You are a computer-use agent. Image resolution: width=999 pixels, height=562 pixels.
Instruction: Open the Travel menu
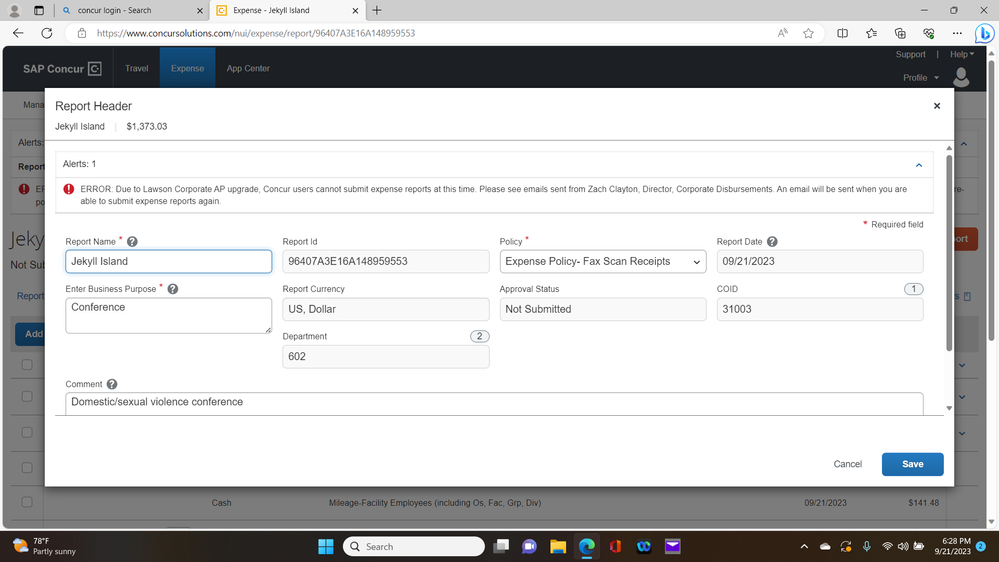coord(136,68)
